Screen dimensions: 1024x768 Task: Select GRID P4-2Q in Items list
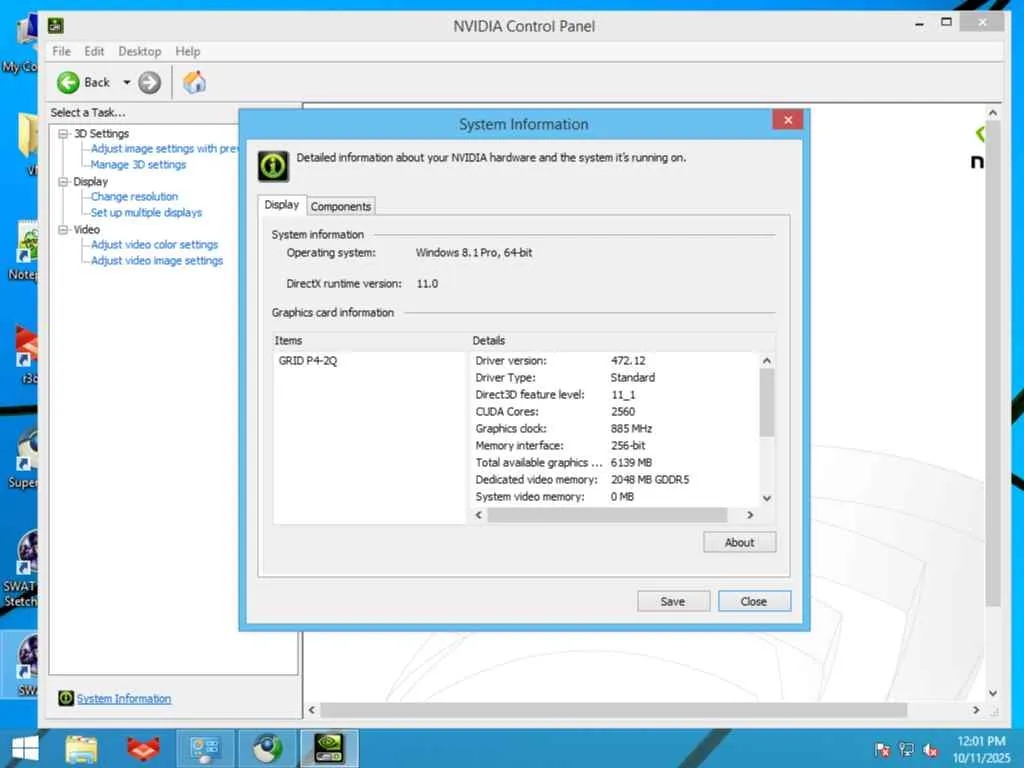(x=308, y=360)
